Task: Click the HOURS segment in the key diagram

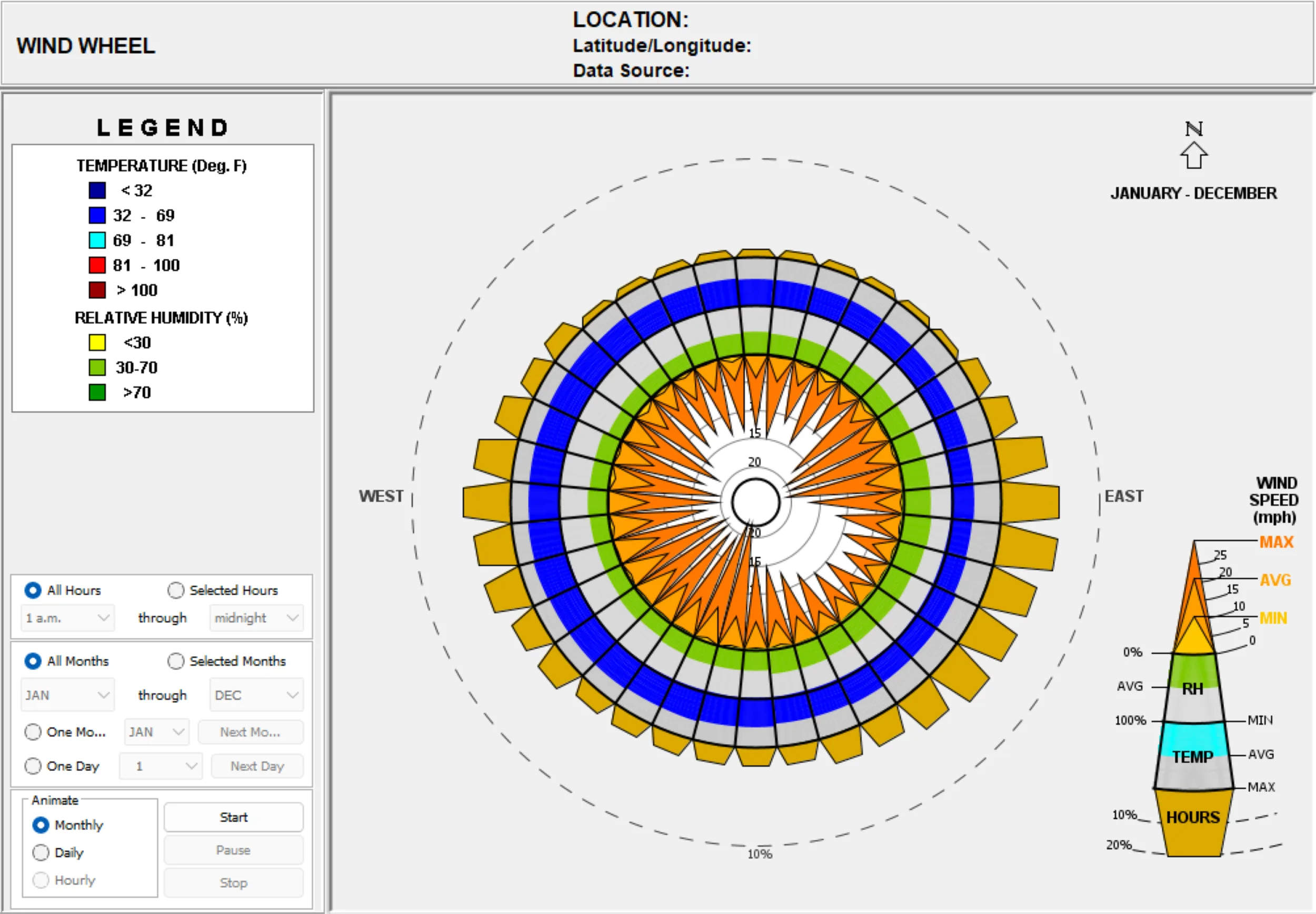Action: [1193, 823]
